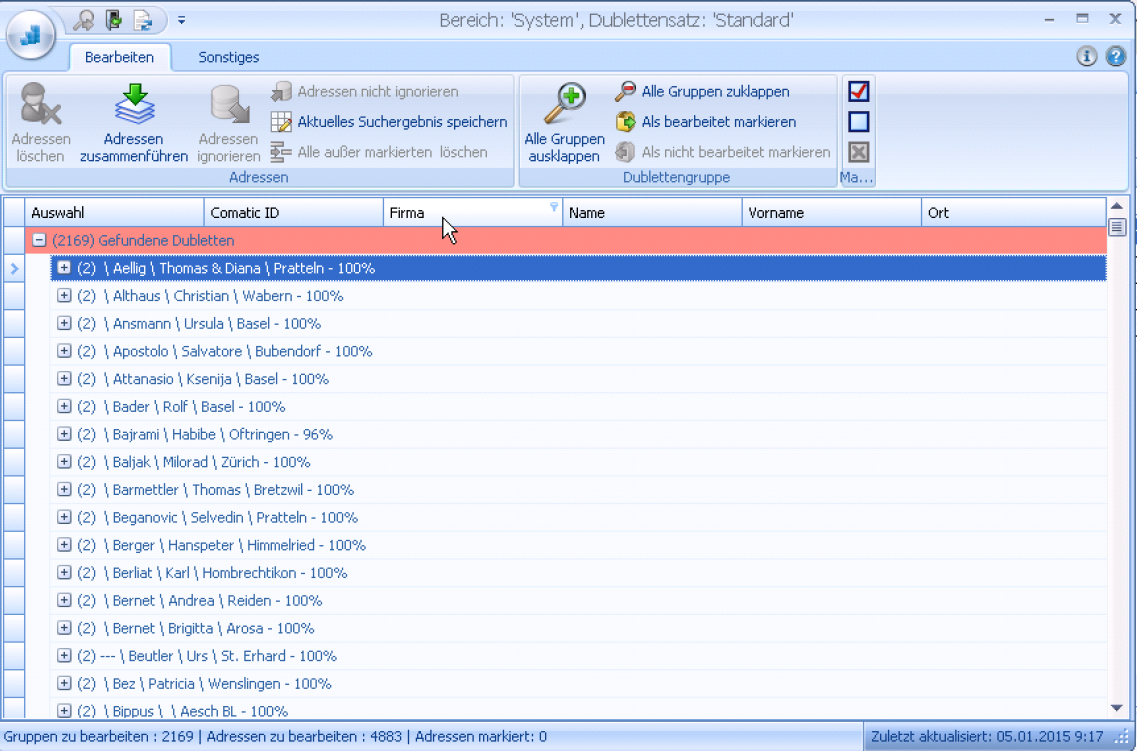Click the scrollbar up arrow of the list

tap(1117, 207)
